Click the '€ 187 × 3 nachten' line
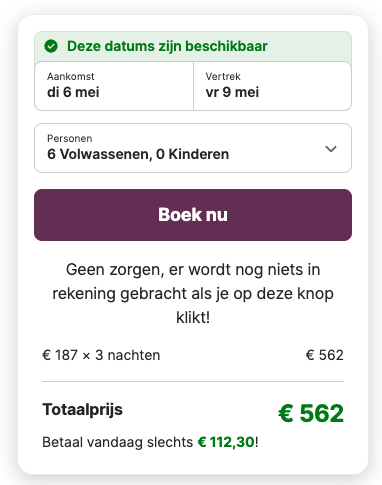 coord(101,355)
